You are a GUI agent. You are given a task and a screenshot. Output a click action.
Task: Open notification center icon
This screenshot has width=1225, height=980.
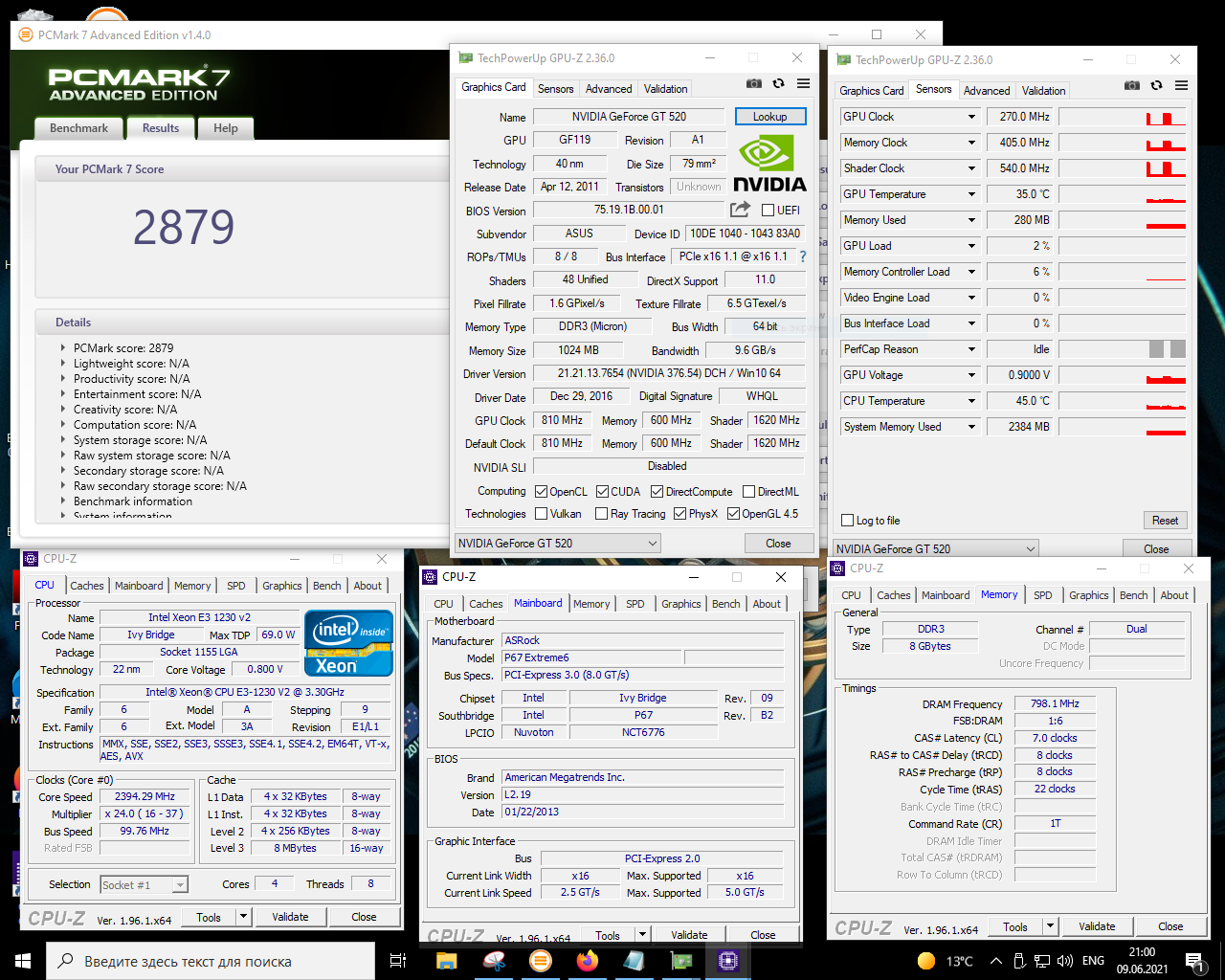point(1194,961)
